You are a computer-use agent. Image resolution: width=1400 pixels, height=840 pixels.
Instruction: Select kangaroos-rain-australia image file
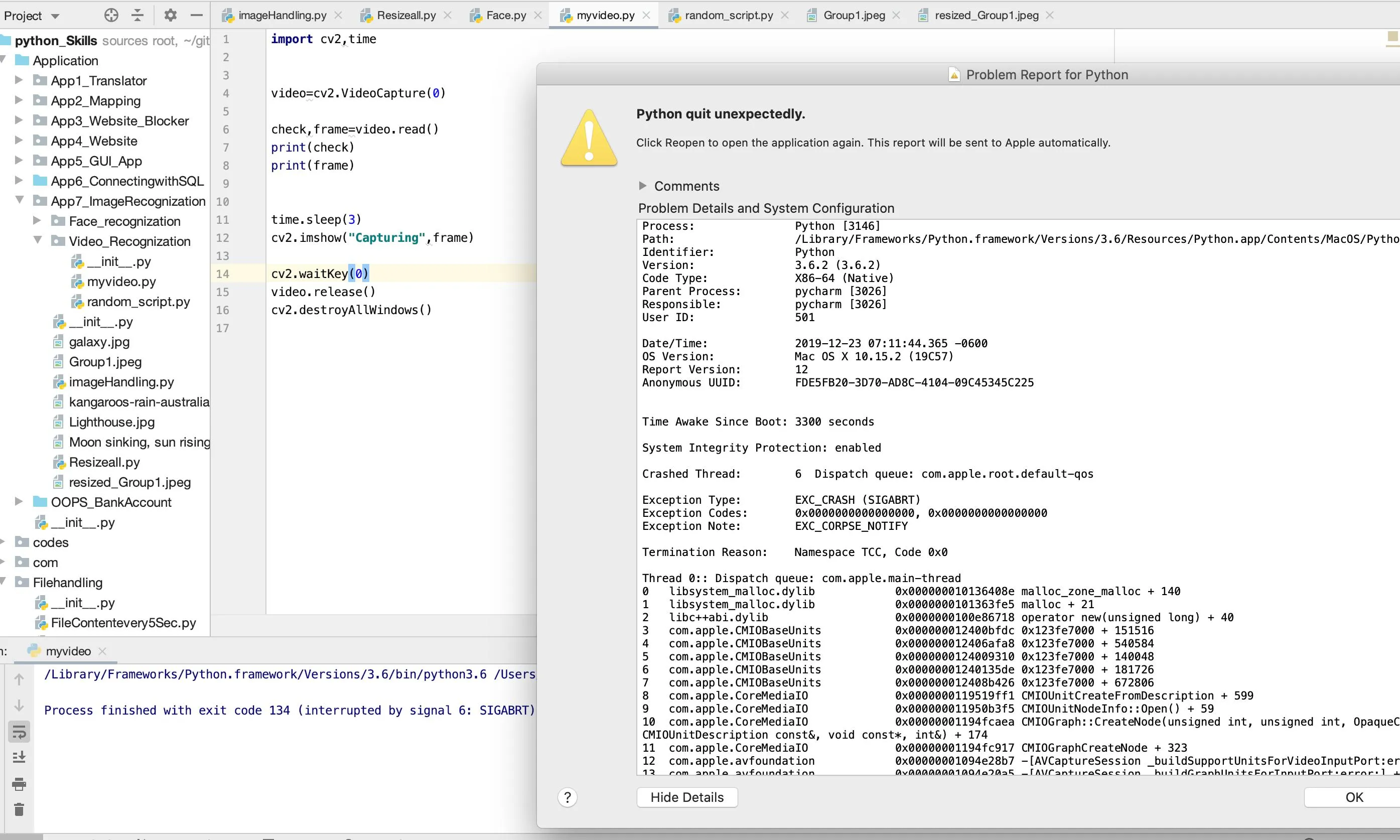[138, 402]
